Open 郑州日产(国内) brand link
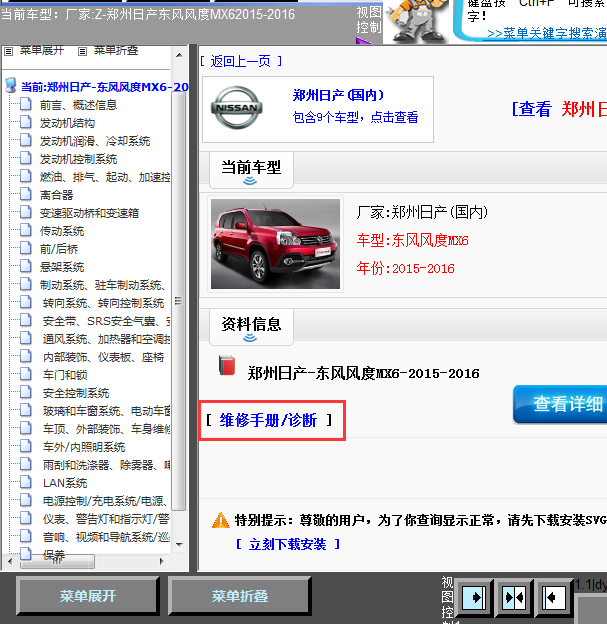The image size is (607, 624). 338,95
